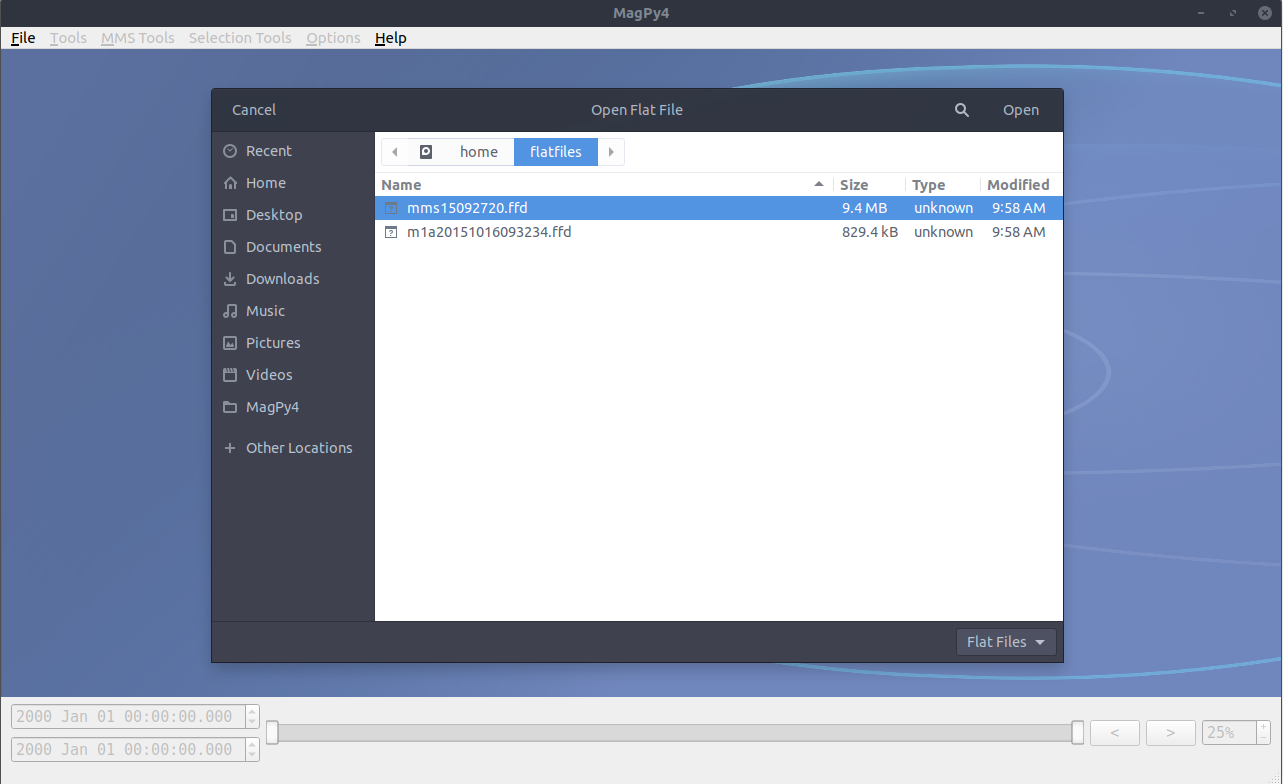The image size is (1283, 784).
Task: Click the flatfiles path segment
Action: point(556,152)
